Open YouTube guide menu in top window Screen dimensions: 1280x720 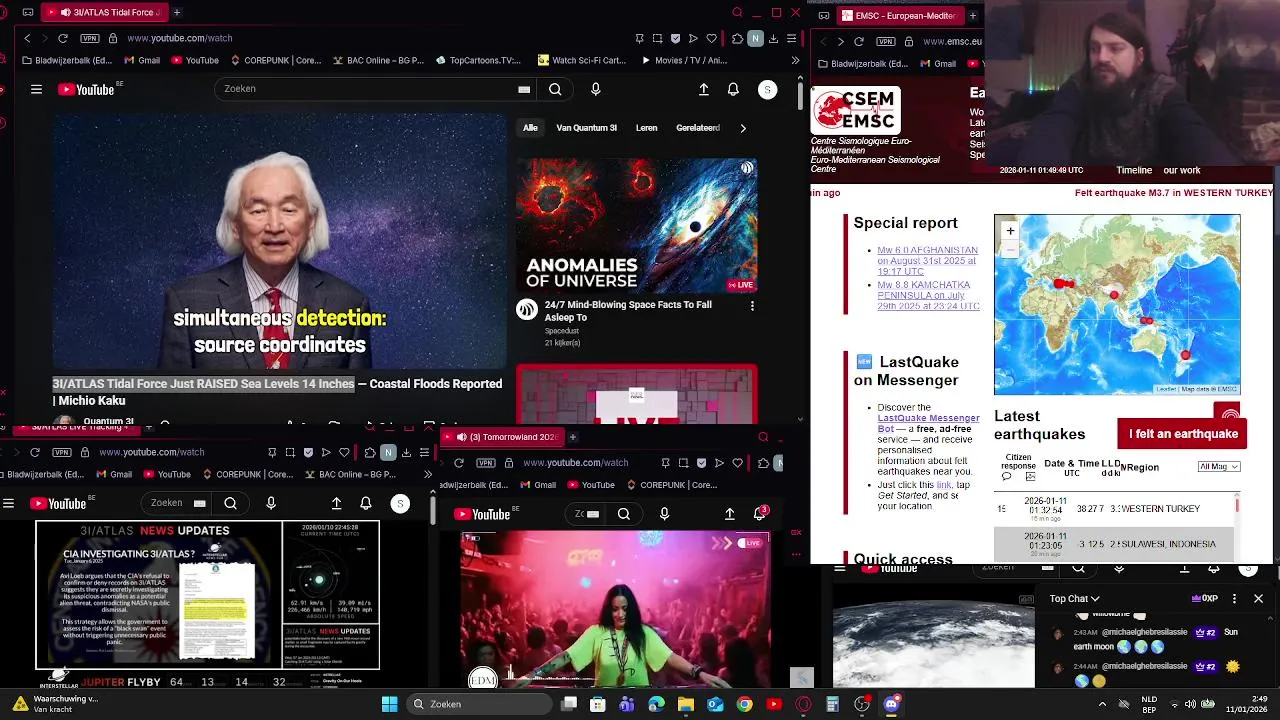pos(36,89)
